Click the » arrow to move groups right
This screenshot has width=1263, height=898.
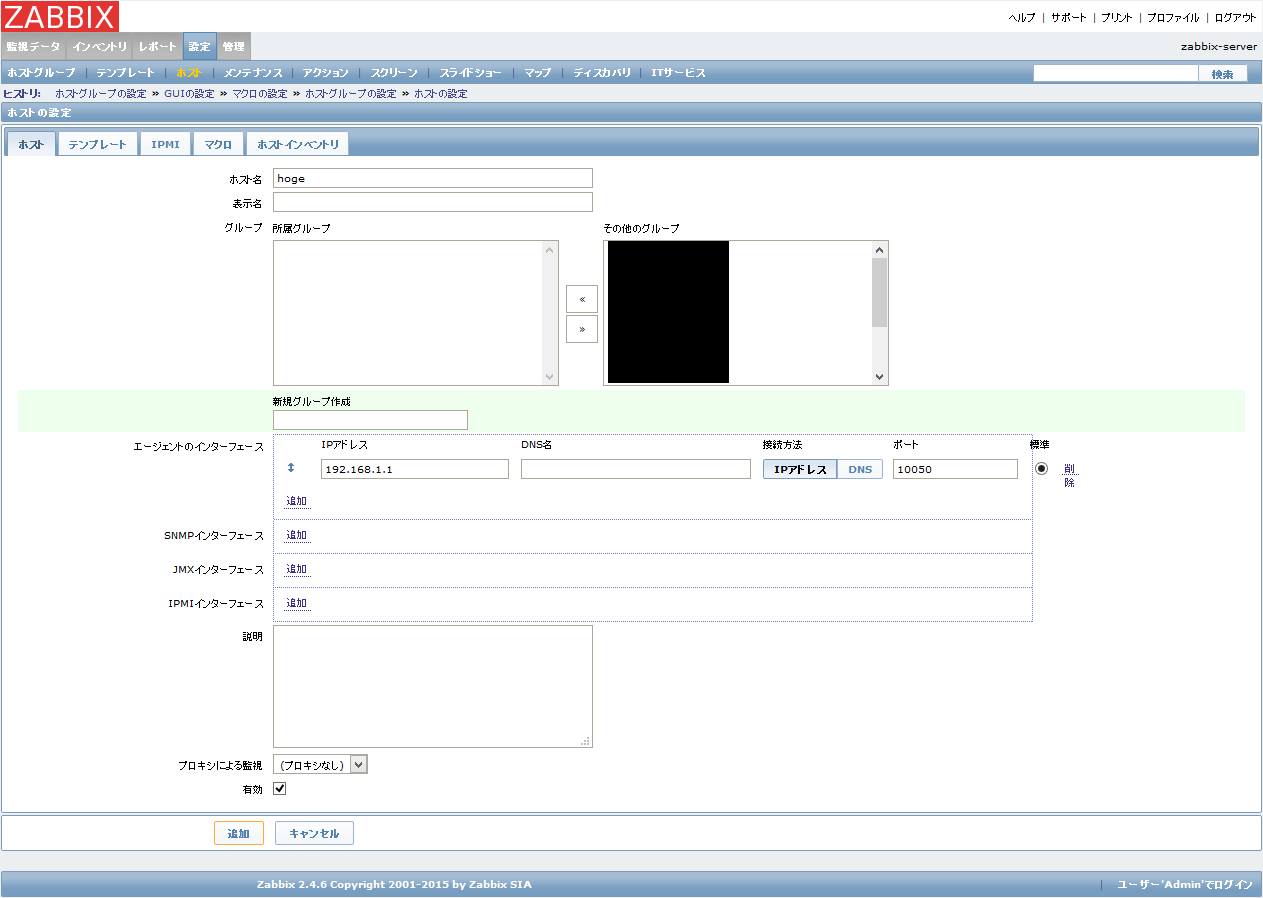tap(581, 328)
